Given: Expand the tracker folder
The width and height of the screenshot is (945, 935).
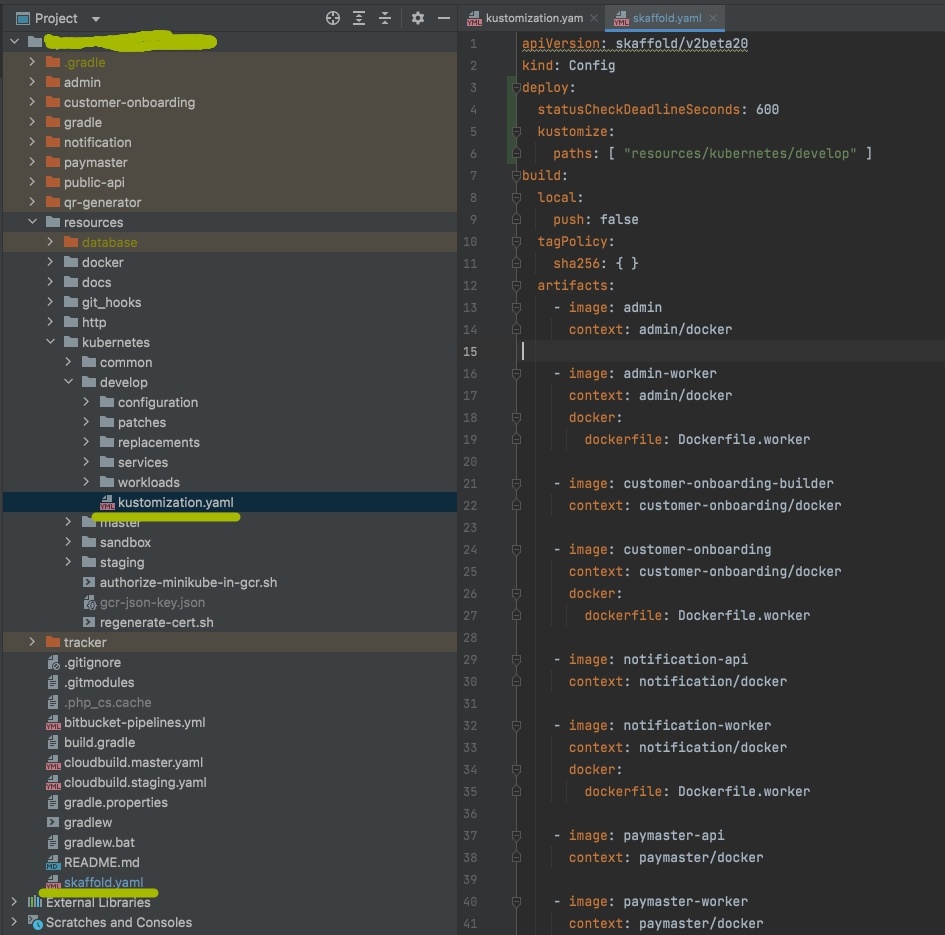Looking at the screenshot, I should pos(30,642).
